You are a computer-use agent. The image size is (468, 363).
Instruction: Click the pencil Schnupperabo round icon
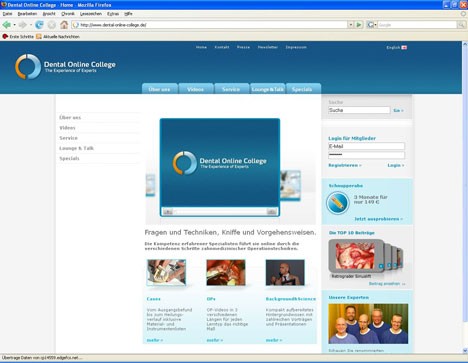338,203
